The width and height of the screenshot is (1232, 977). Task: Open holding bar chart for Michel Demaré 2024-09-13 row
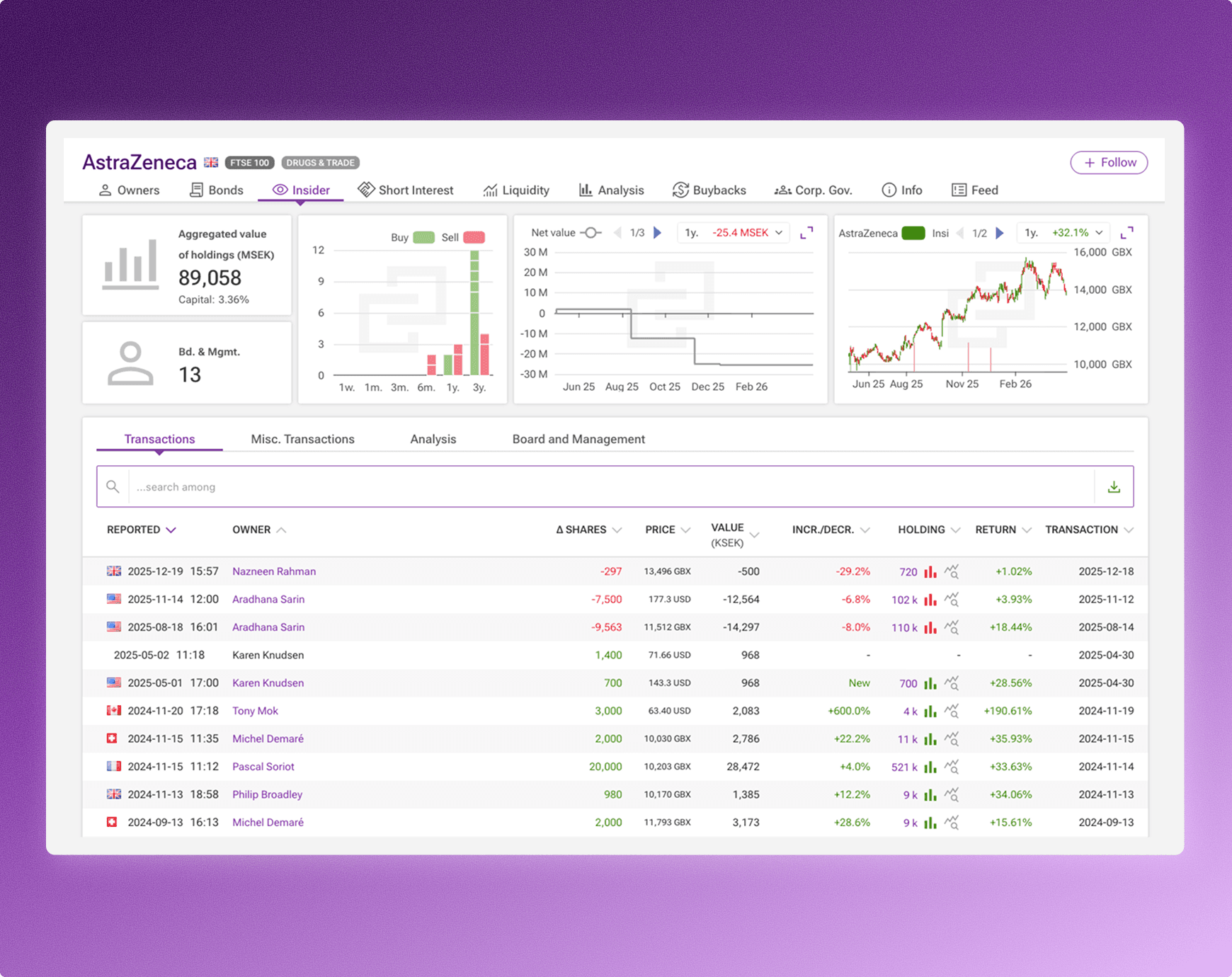tap(930, 823)
